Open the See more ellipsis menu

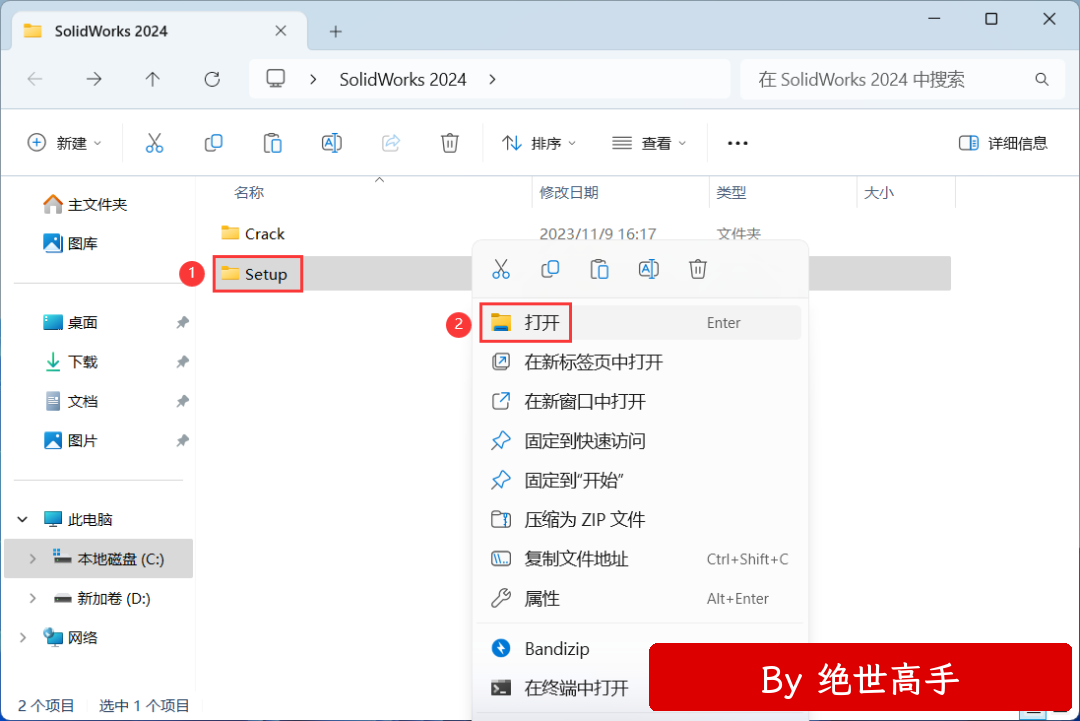[x=737, y=143]
